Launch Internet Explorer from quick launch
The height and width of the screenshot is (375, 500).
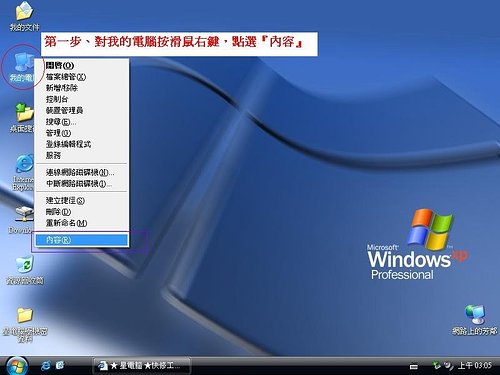(x=46, y=366)
